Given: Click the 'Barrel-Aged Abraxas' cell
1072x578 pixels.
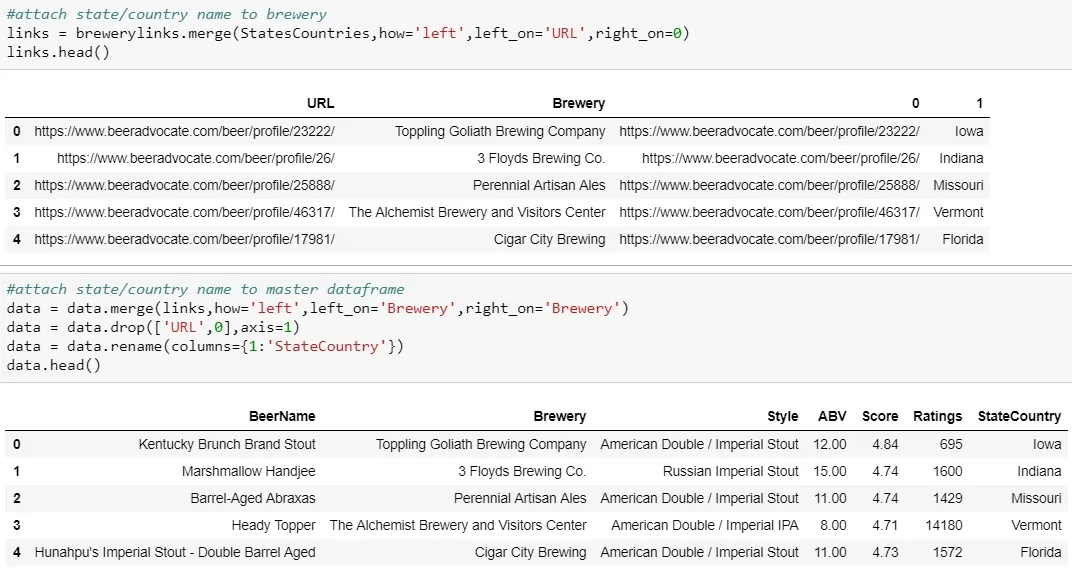Looking at the screenshot, I should pos(253,498).
